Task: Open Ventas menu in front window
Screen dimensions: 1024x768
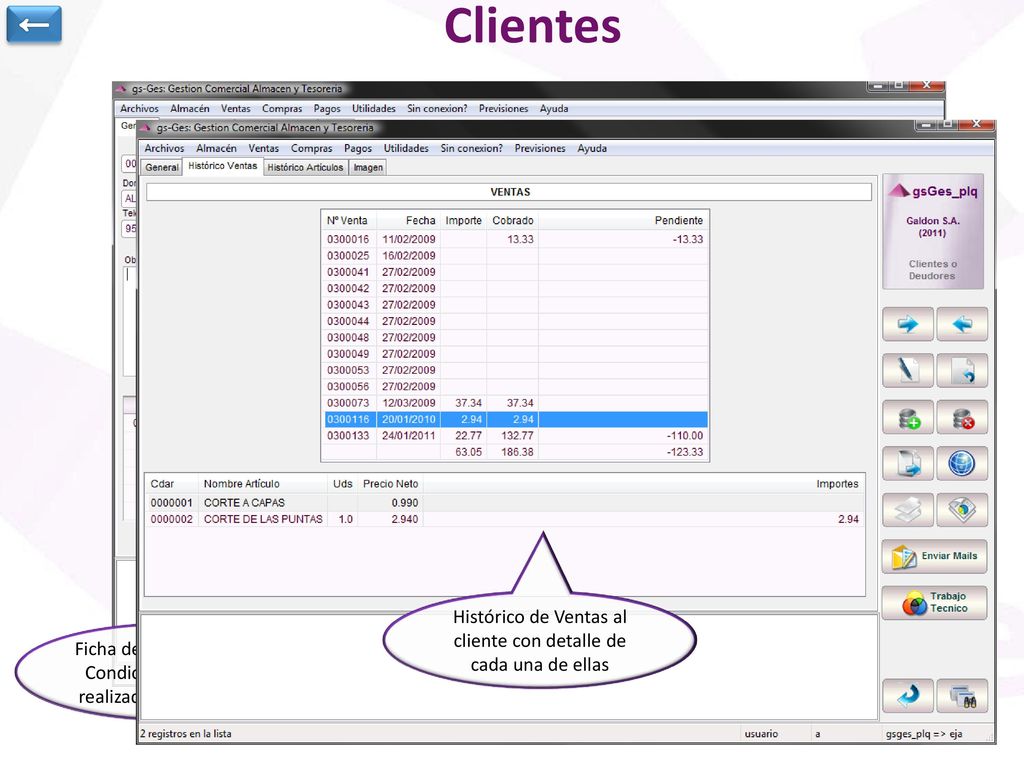Action: [263, 148]
